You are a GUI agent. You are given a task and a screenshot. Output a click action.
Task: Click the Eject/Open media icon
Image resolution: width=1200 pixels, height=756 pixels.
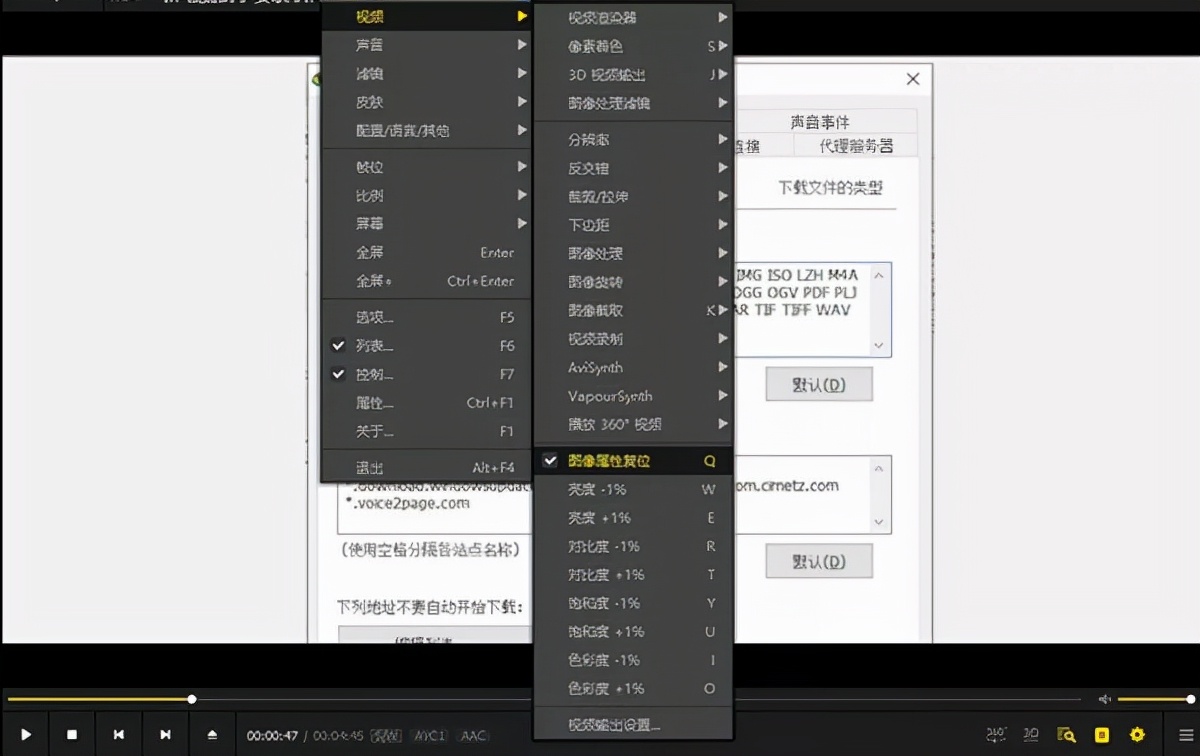[211, 735]
